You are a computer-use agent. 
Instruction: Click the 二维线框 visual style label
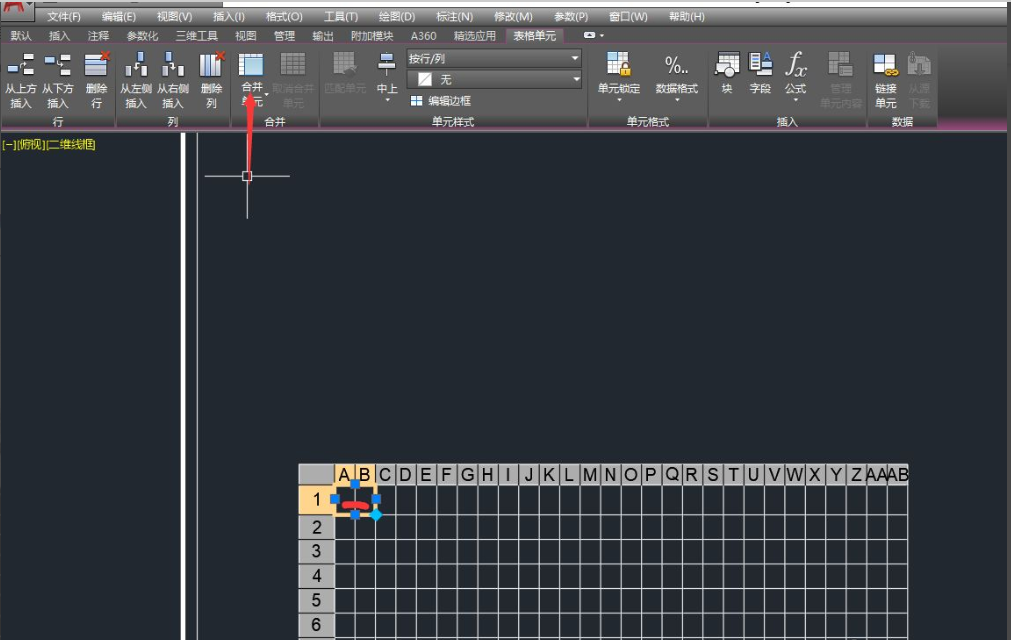pyautogui.click(x=70, y=144)
